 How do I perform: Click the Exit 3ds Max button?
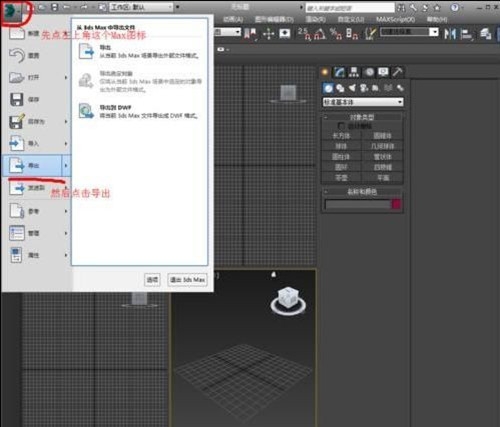click(x=187, y=280)
